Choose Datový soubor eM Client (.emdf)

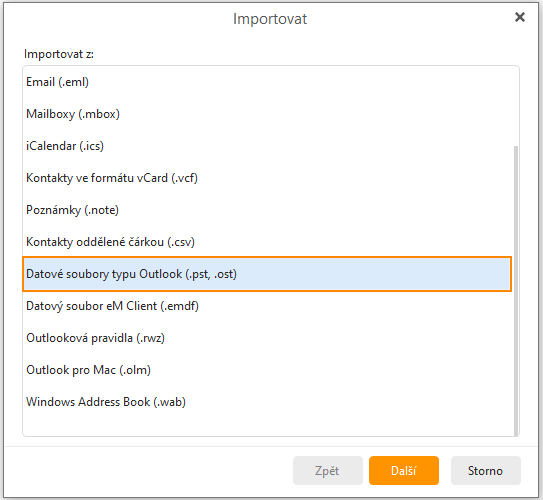click(x=267, y=306)
